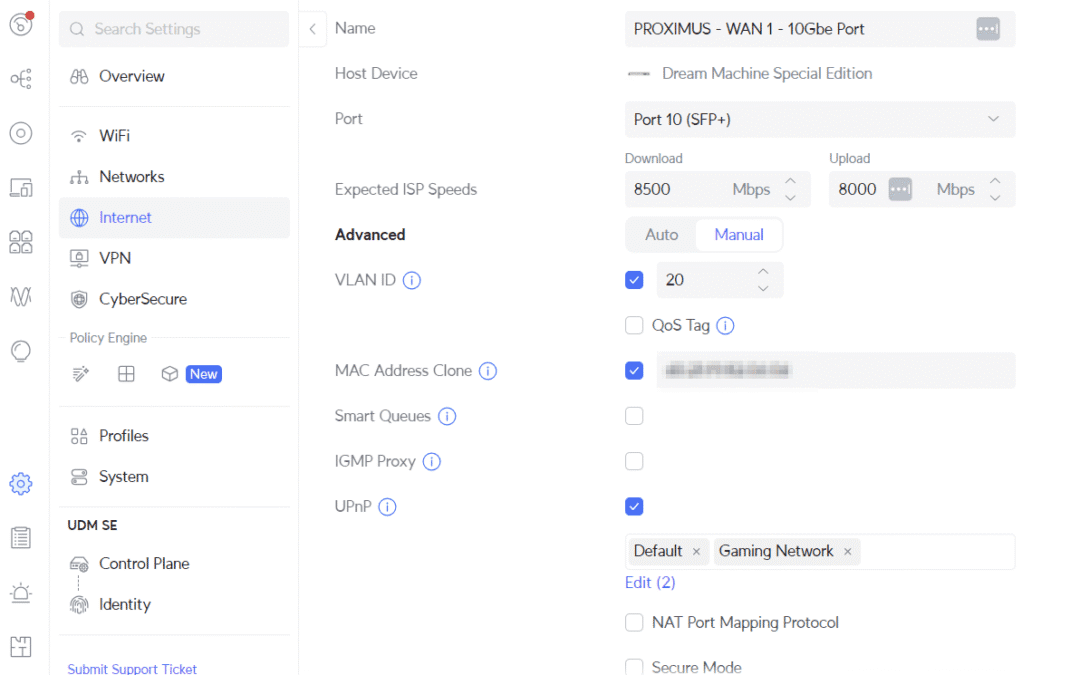Viewport: 1080px width, 675px height.
Task: Enable the Smart Queues checkbox
Action: coord(634,416)
